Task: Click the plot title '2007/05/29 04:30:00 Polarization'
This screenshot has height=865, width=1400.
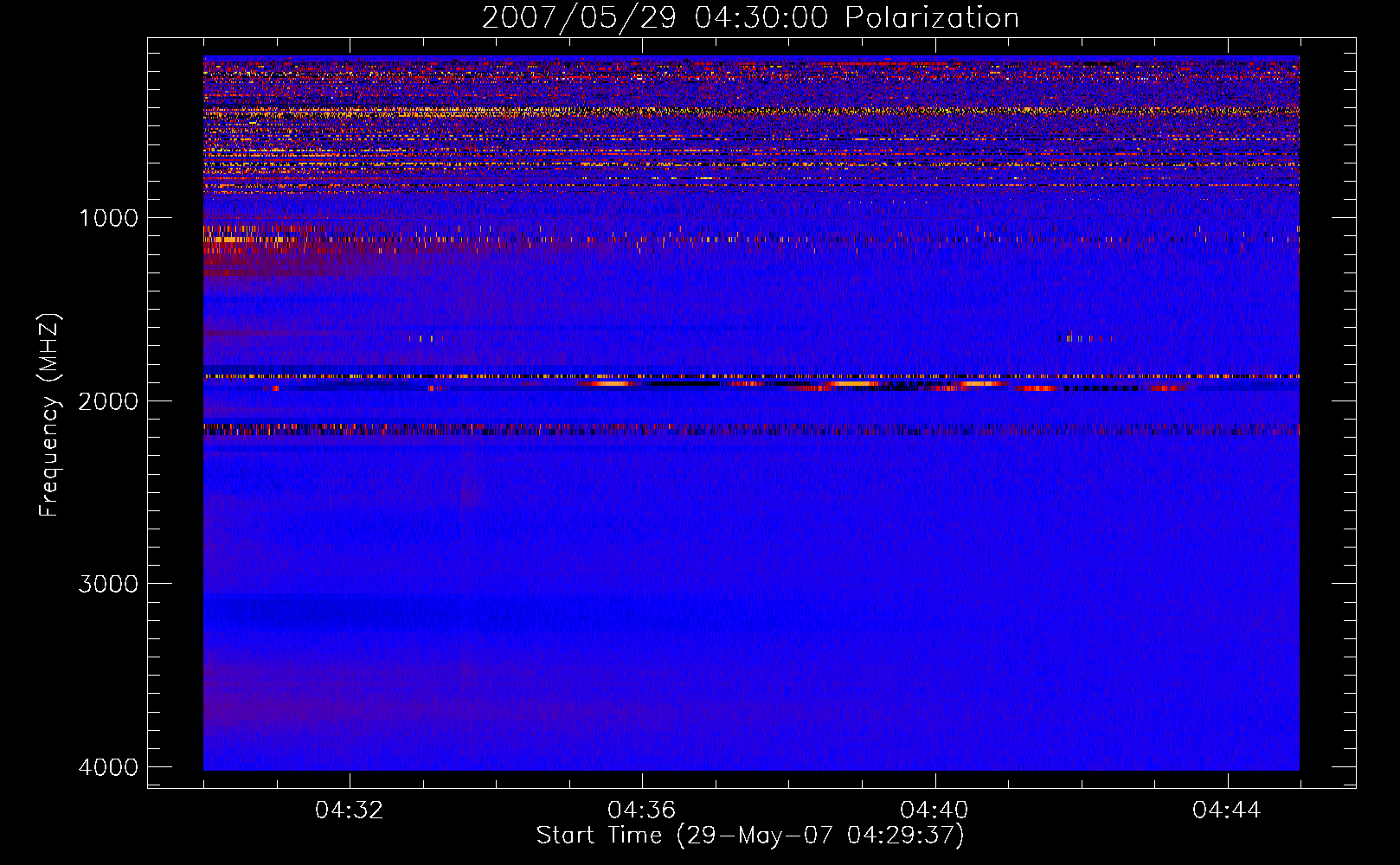Action: (x=750, y=18)
